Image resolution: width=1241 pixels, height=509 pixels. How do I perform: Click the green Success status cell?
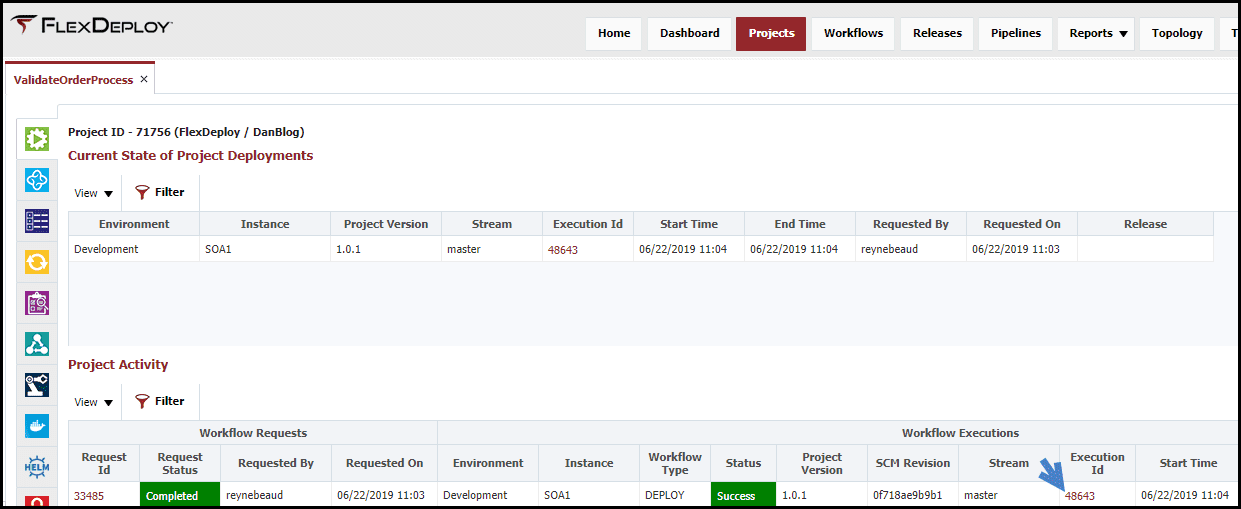743,495
